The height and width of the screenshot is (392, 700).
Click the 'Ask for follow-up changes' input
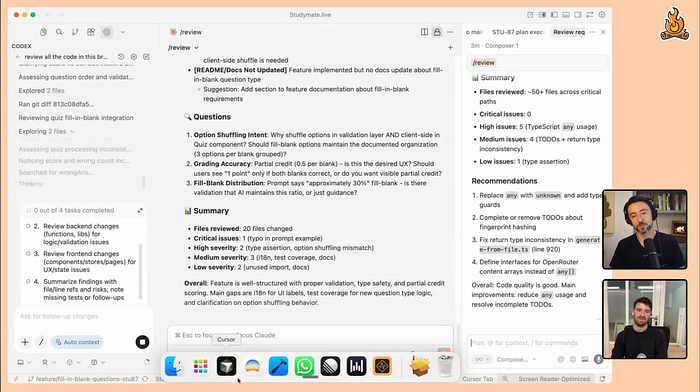(x=83, y=316)
